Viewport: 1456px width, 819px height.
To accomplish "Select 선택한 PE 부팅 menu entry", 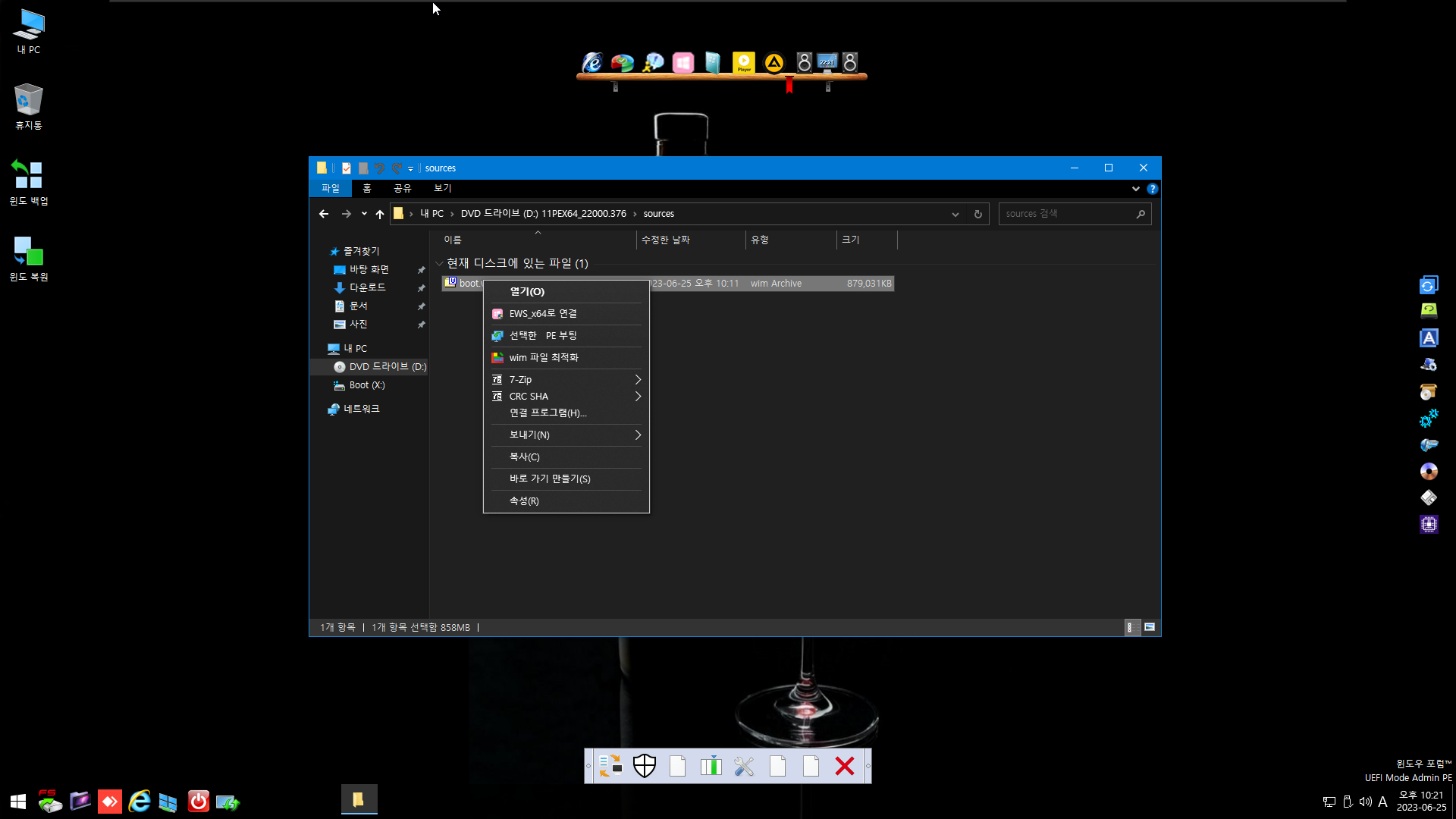I will click(x=566, y=336).
